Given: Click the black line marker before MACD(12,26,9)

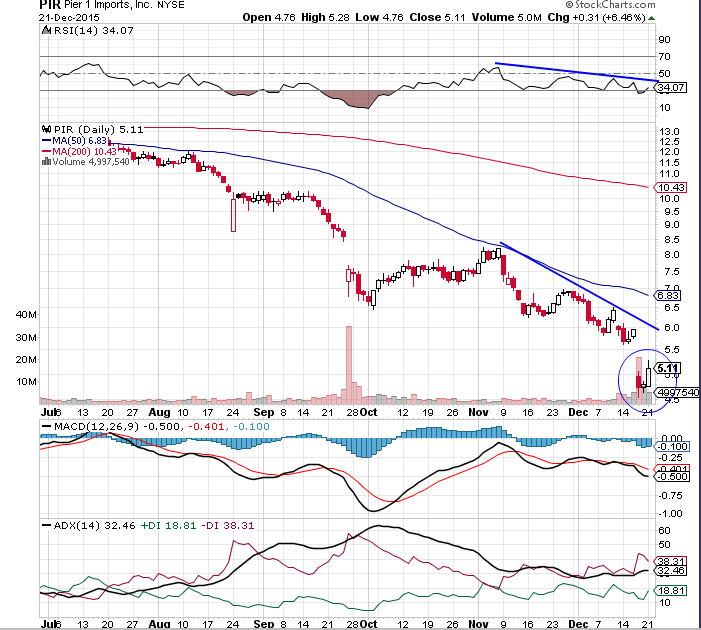Looking at the screenshot, I should pyautogui.click(x=46, y=427).
